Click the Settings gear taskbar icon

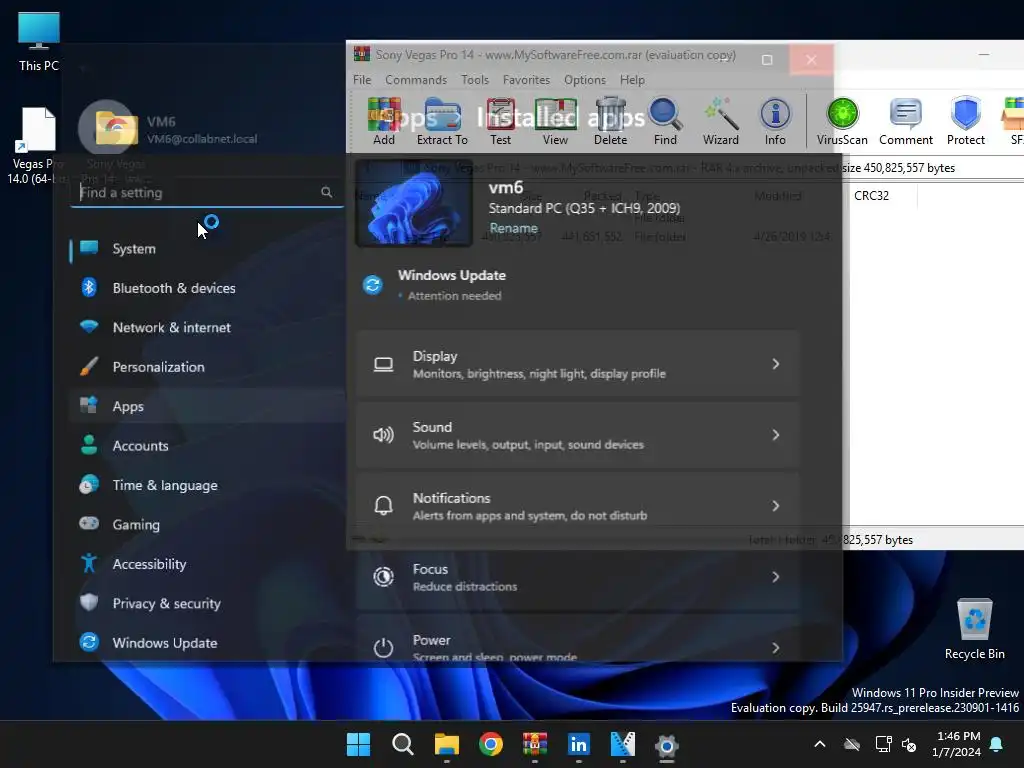pyautogui.click(x=667, y=744)
